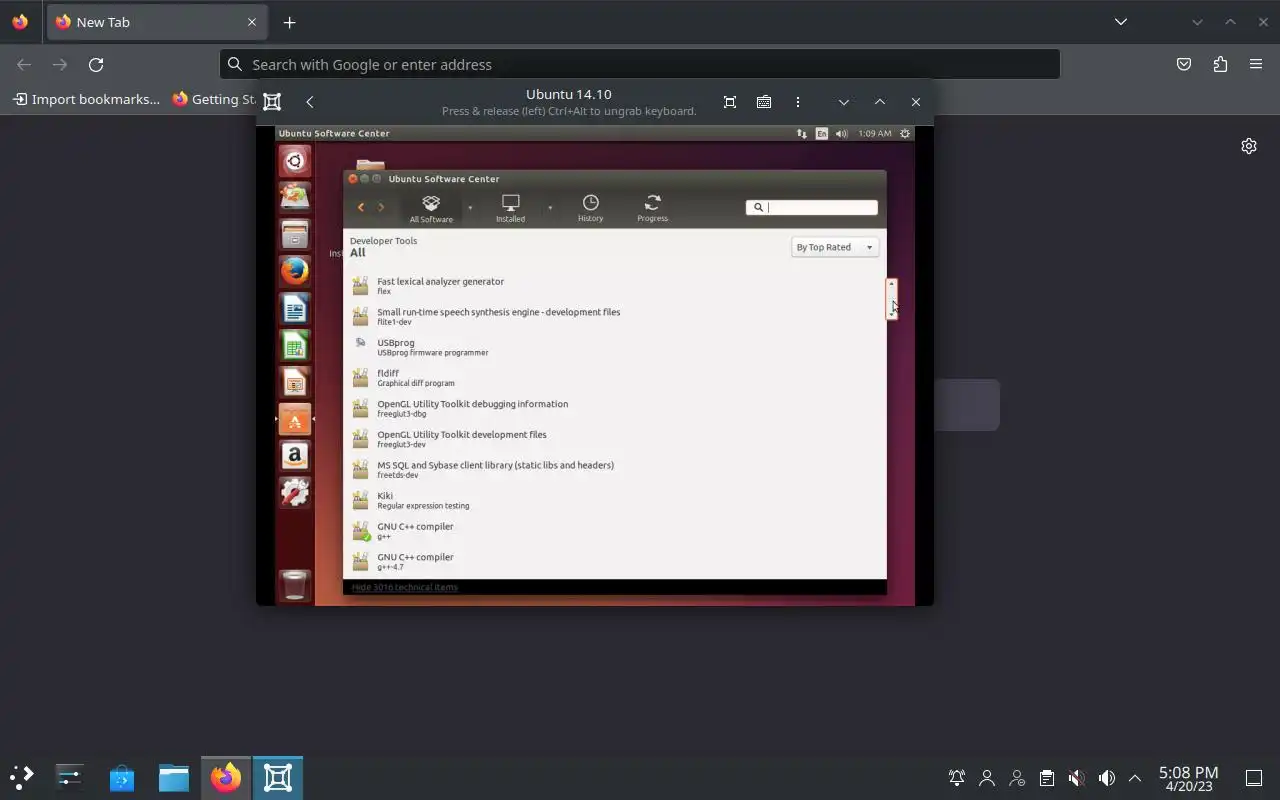The image size is (1280, 800).
Task: Select the Kiki Regular expression testing entry
Action: pos(614,500)
